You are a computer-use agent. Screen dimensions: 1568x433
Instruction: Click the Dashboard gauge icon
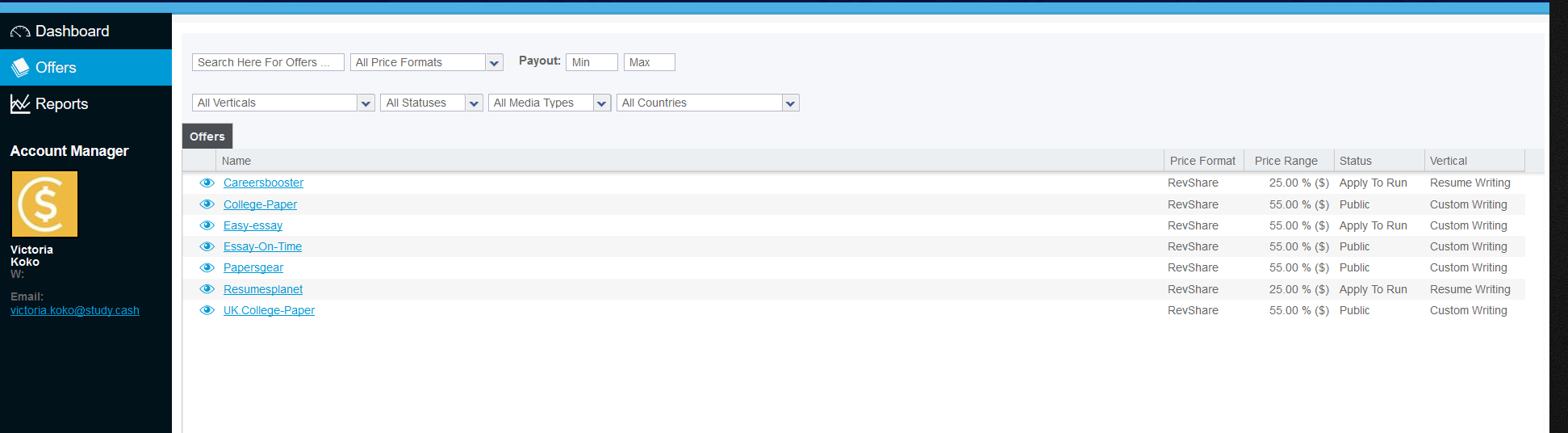tap(20, 32)
